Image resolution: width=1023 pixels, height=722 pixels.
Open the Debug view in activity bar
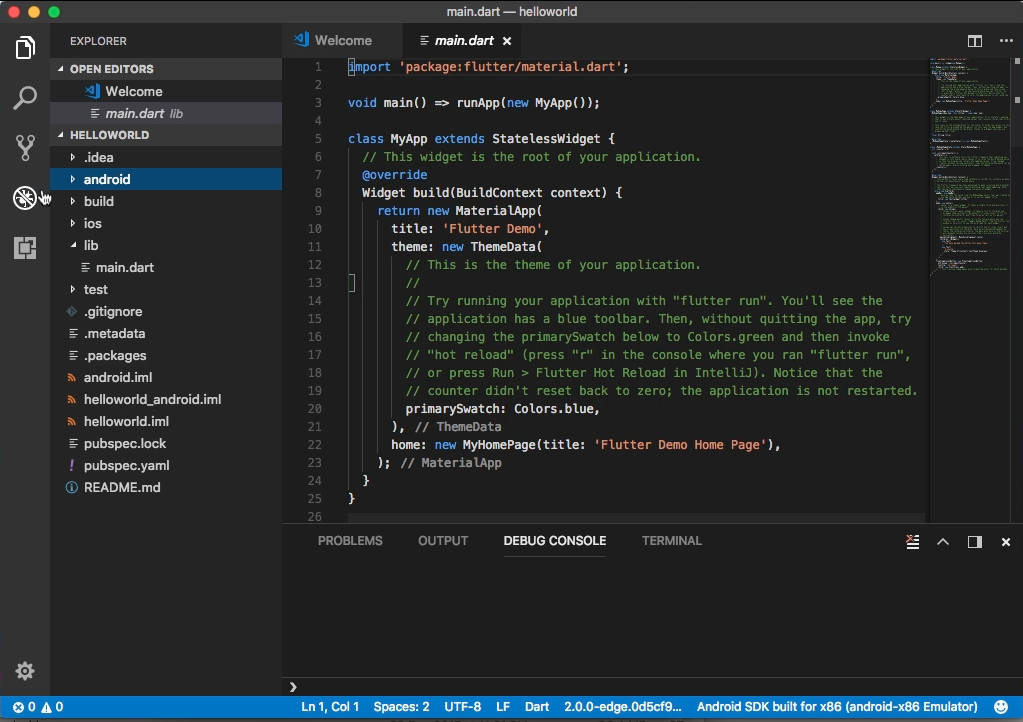pyautogui.click(x=25, y=198)
